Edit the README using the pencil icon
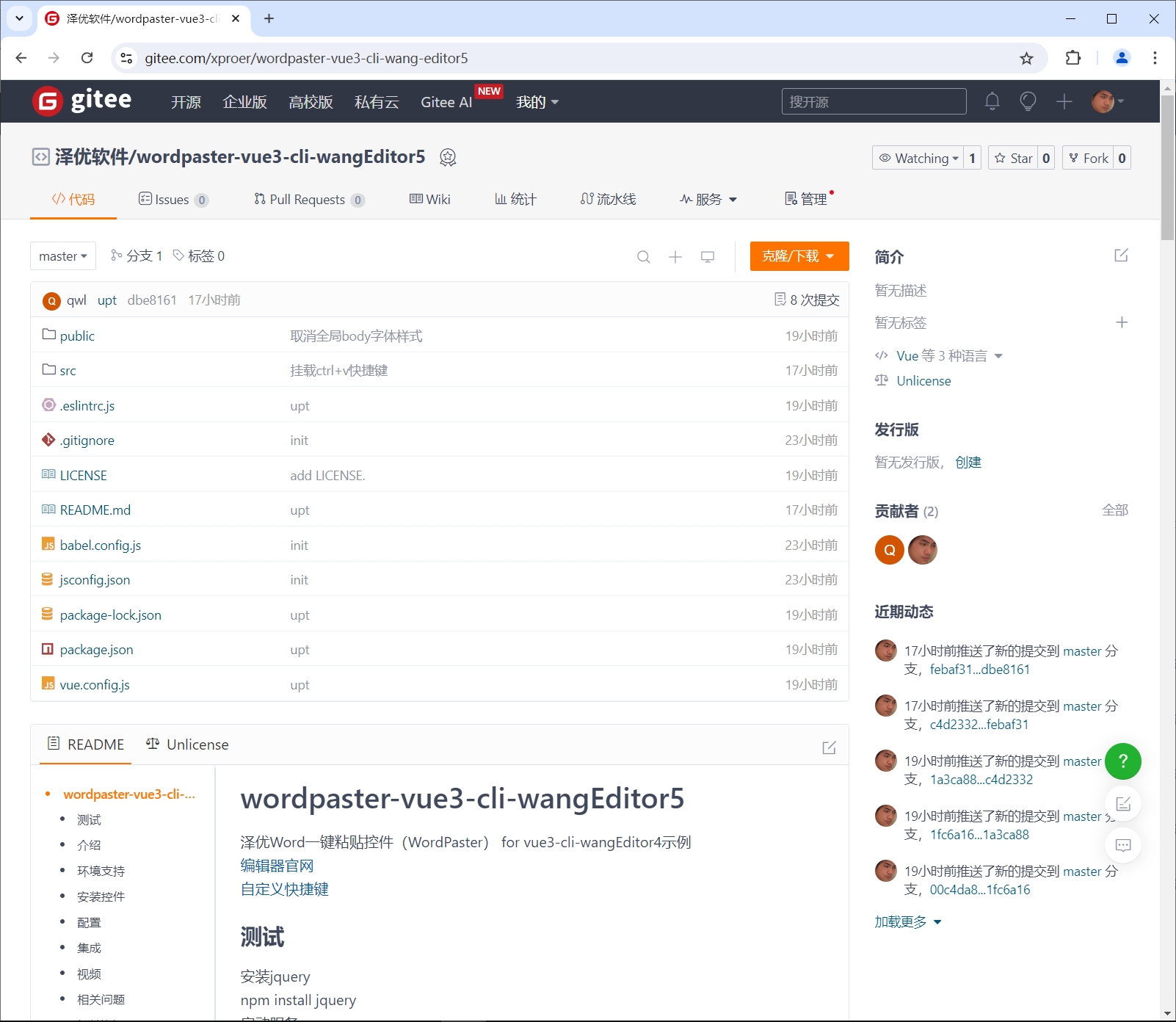The width and height of the screenshot is (1176, 1022). click(x=830, y=747)
